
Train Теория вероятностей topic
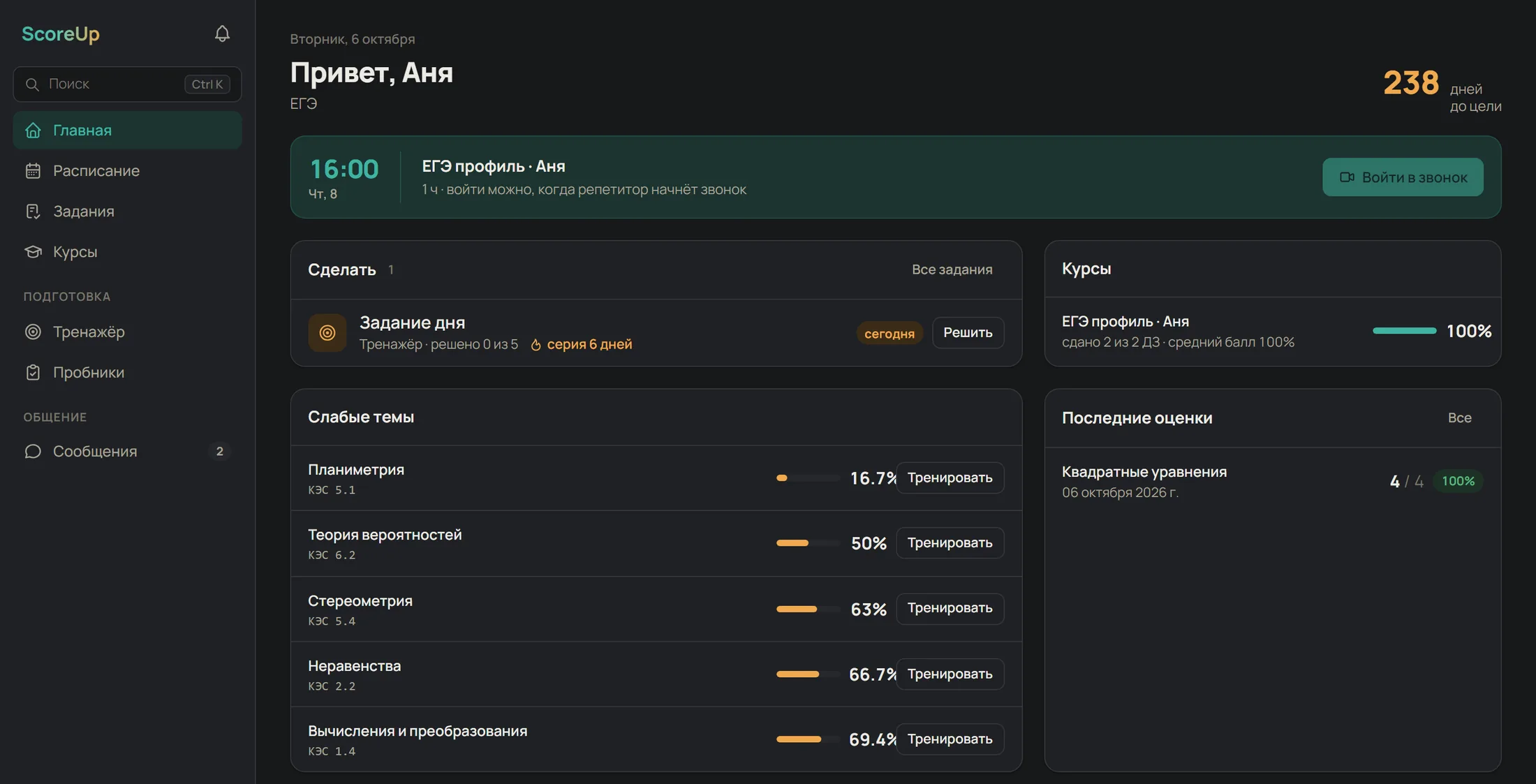pos(950,543)
